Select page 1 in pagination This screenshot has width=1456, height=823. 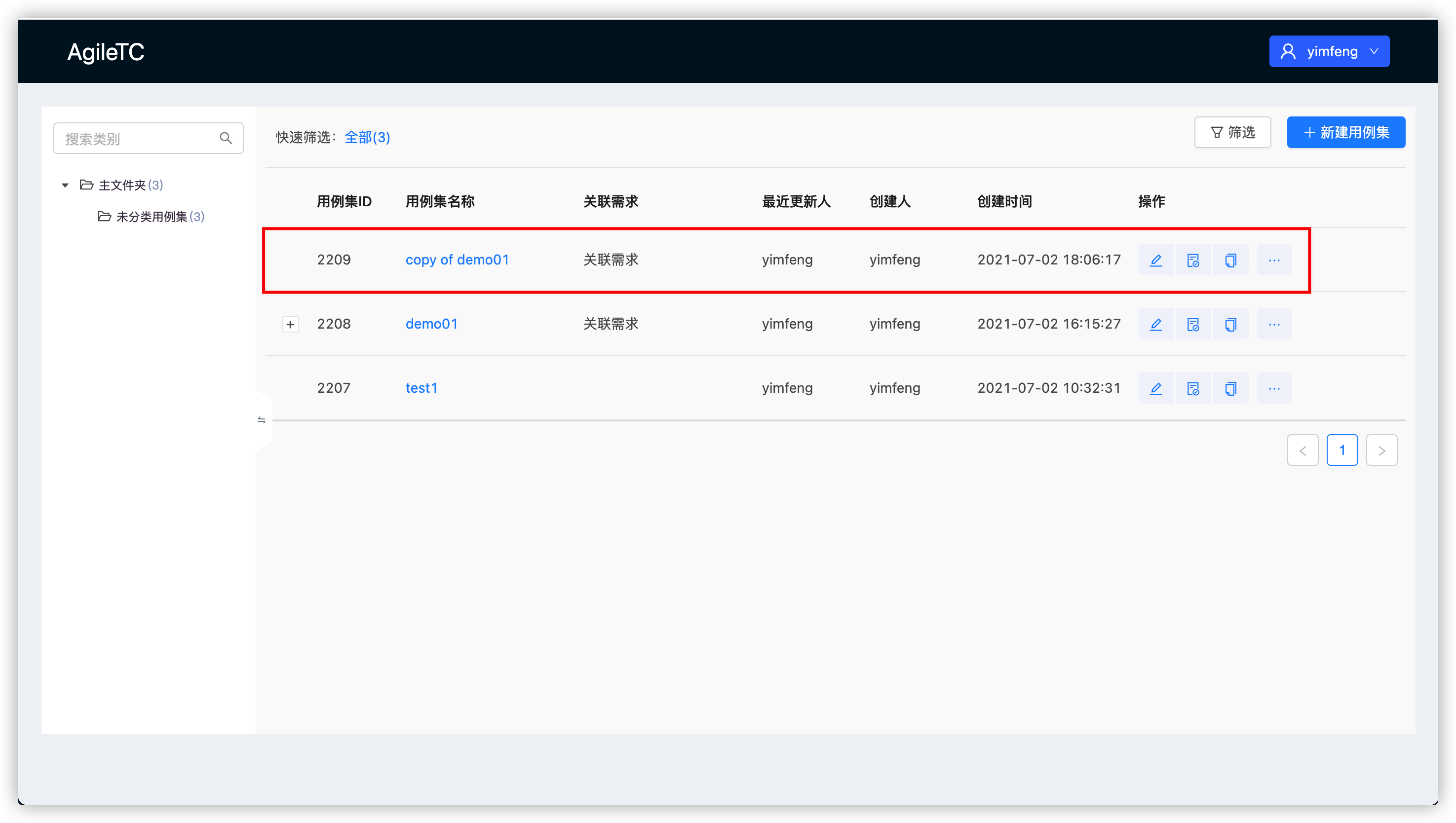pyautogui.click(x=1342, y=450)
